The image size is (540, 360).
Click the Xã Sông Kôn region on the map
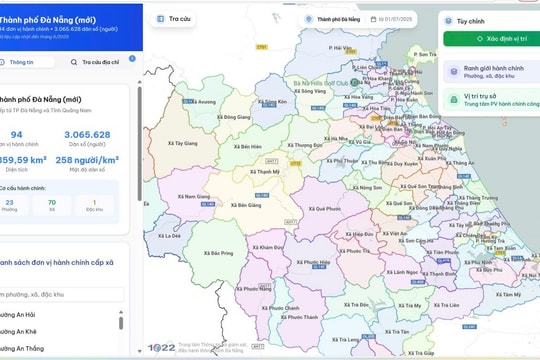tap(272, 102)
